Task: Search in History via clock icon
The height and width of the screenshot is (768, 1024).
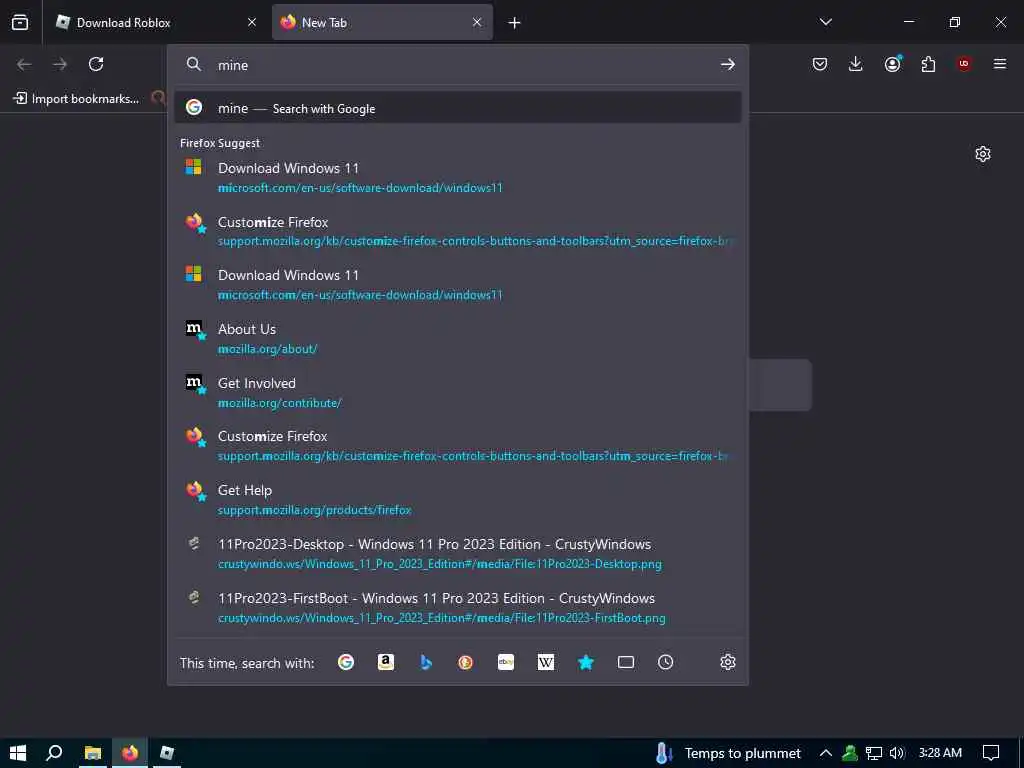Action: (665, 662)
